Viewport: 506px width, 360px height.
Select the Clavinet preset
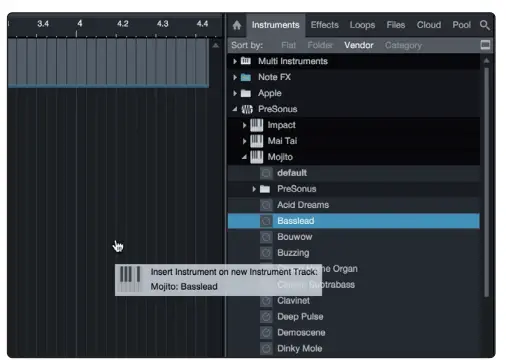click(x=354, y=301)
